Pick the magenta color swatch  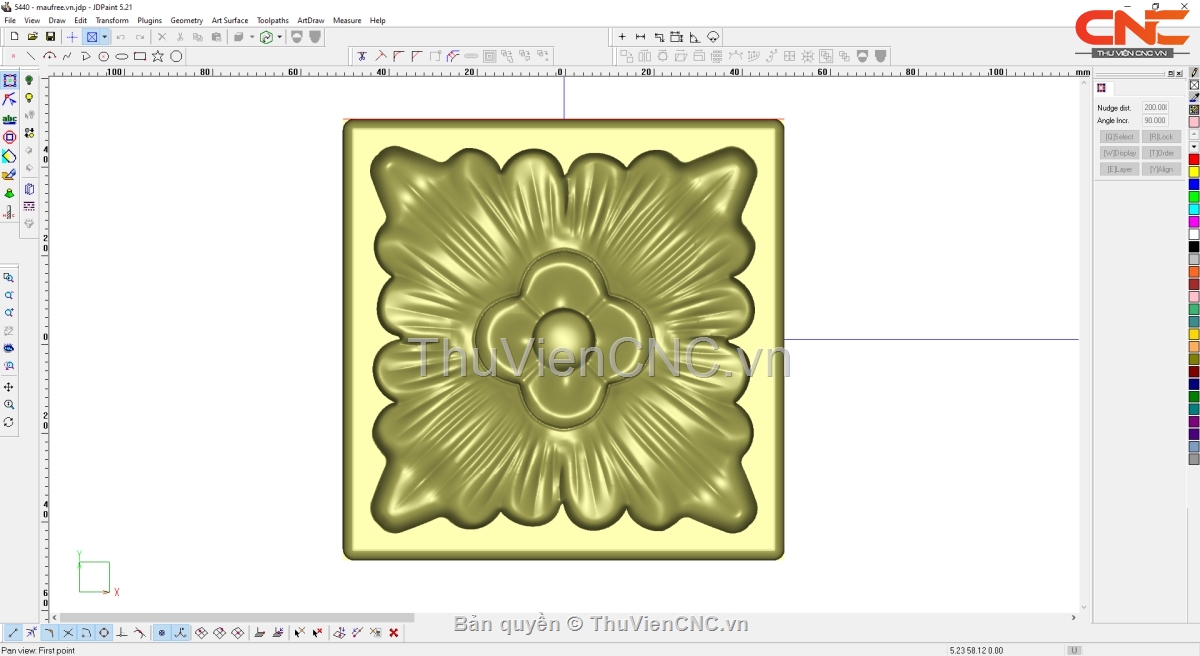[x=1194, y=222]
